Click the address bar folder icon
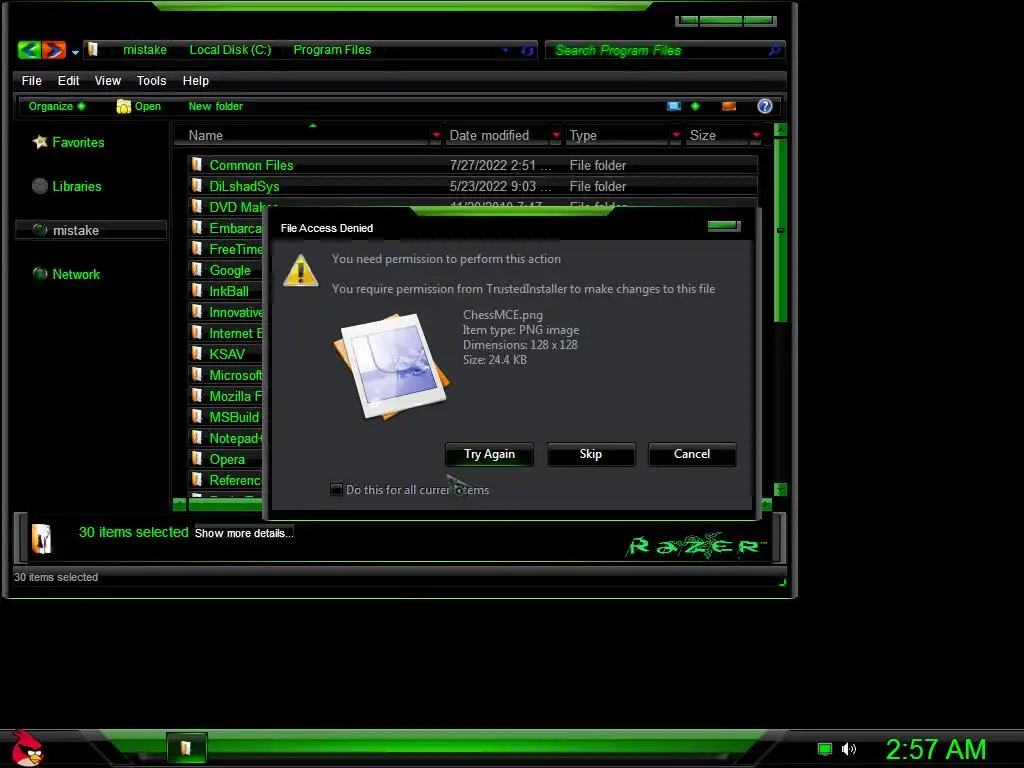Screen dimensions: 1024x768 click(x=93, y=50)
